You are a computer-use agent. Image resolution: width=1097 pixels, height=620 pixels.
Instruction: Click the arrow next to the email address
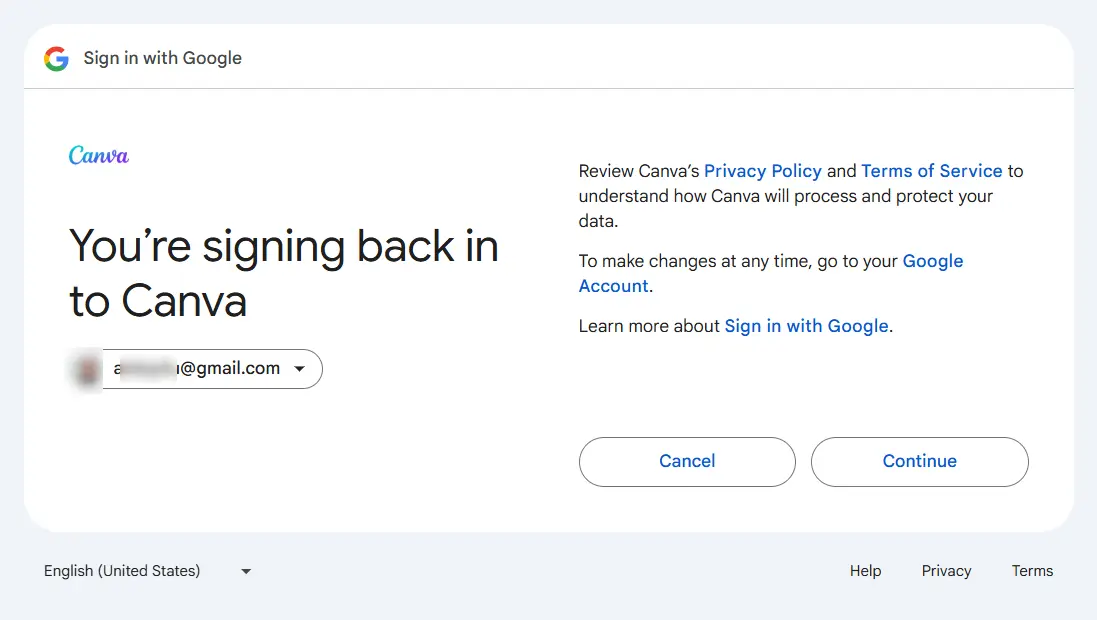[x=299, y=369]
